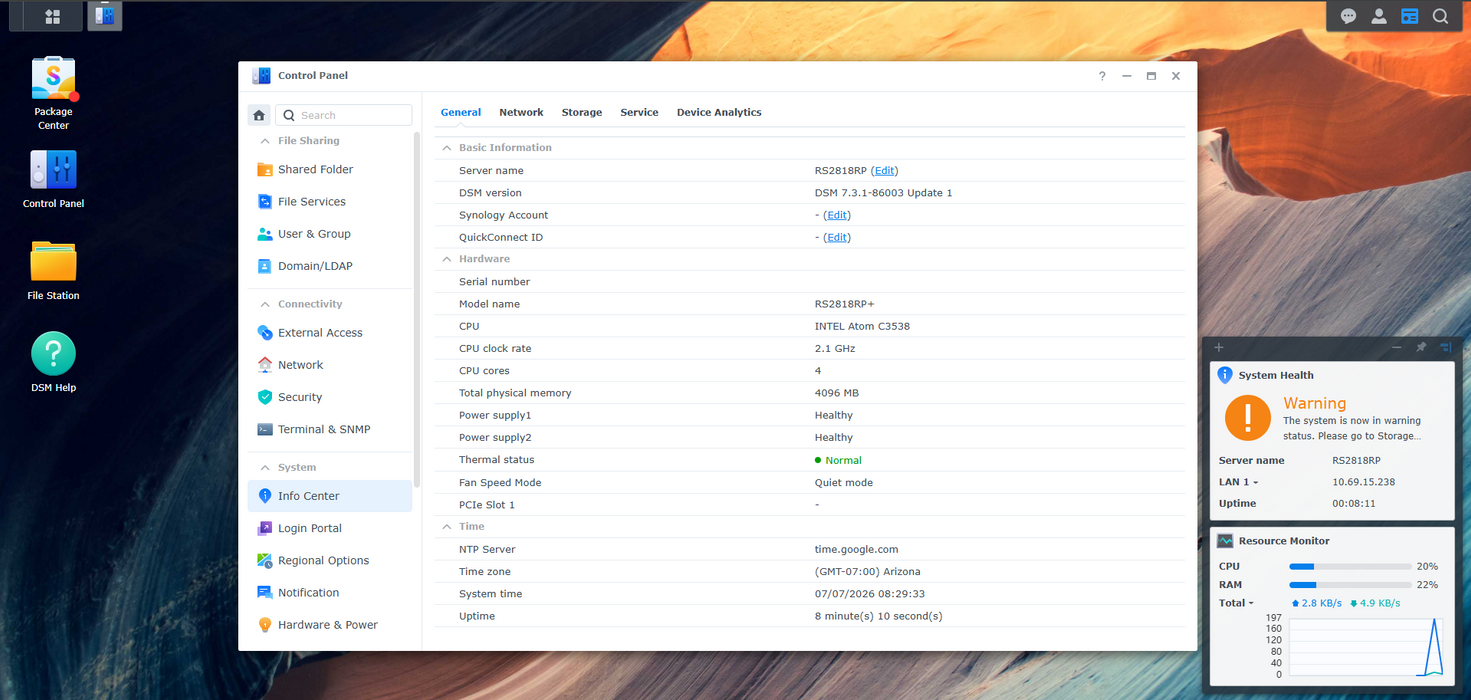Screen dimensions: 1471x700
Task: Open the Main Menu grid icon
Action: pyautogui.click(x=53, y=17)
